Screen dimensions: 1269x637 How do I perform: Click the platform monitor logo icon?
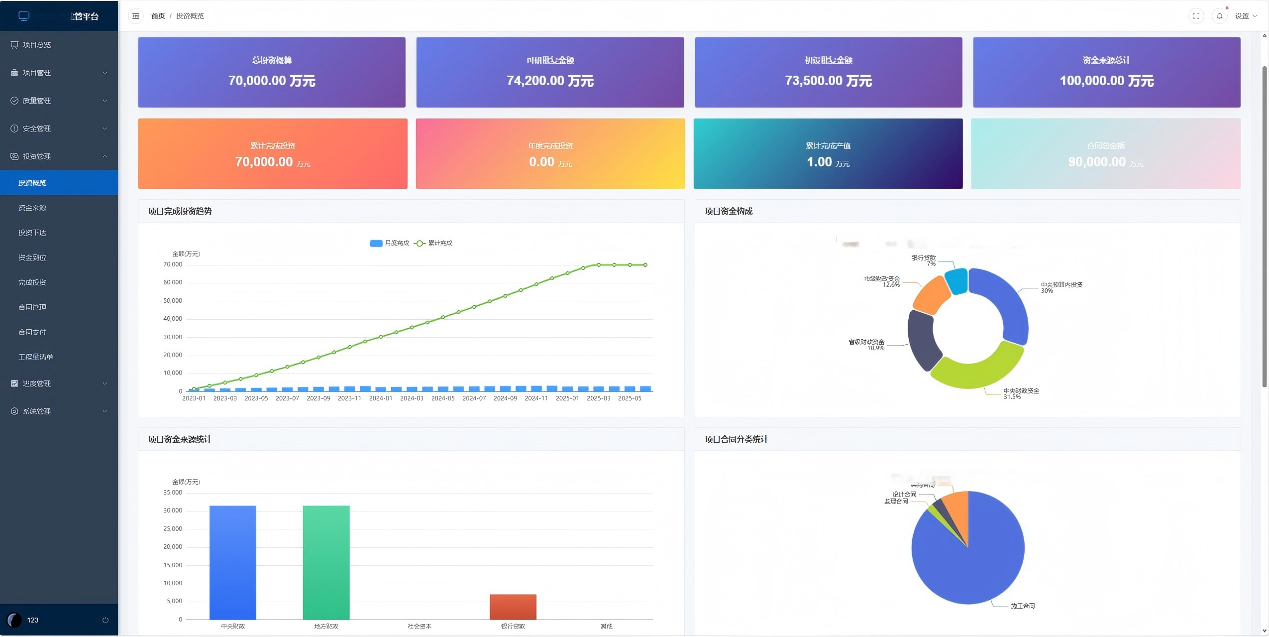coord(24,16)
